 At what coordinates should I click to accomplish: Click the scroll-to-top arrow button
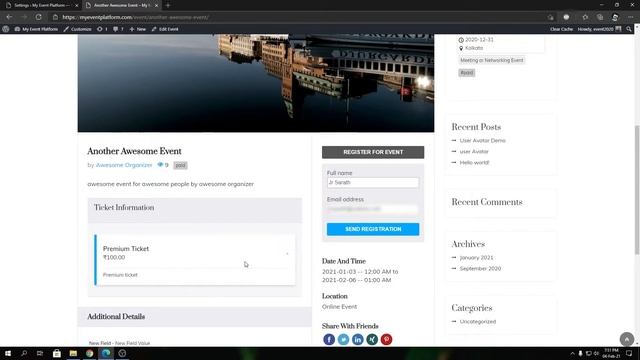[627, 339]
